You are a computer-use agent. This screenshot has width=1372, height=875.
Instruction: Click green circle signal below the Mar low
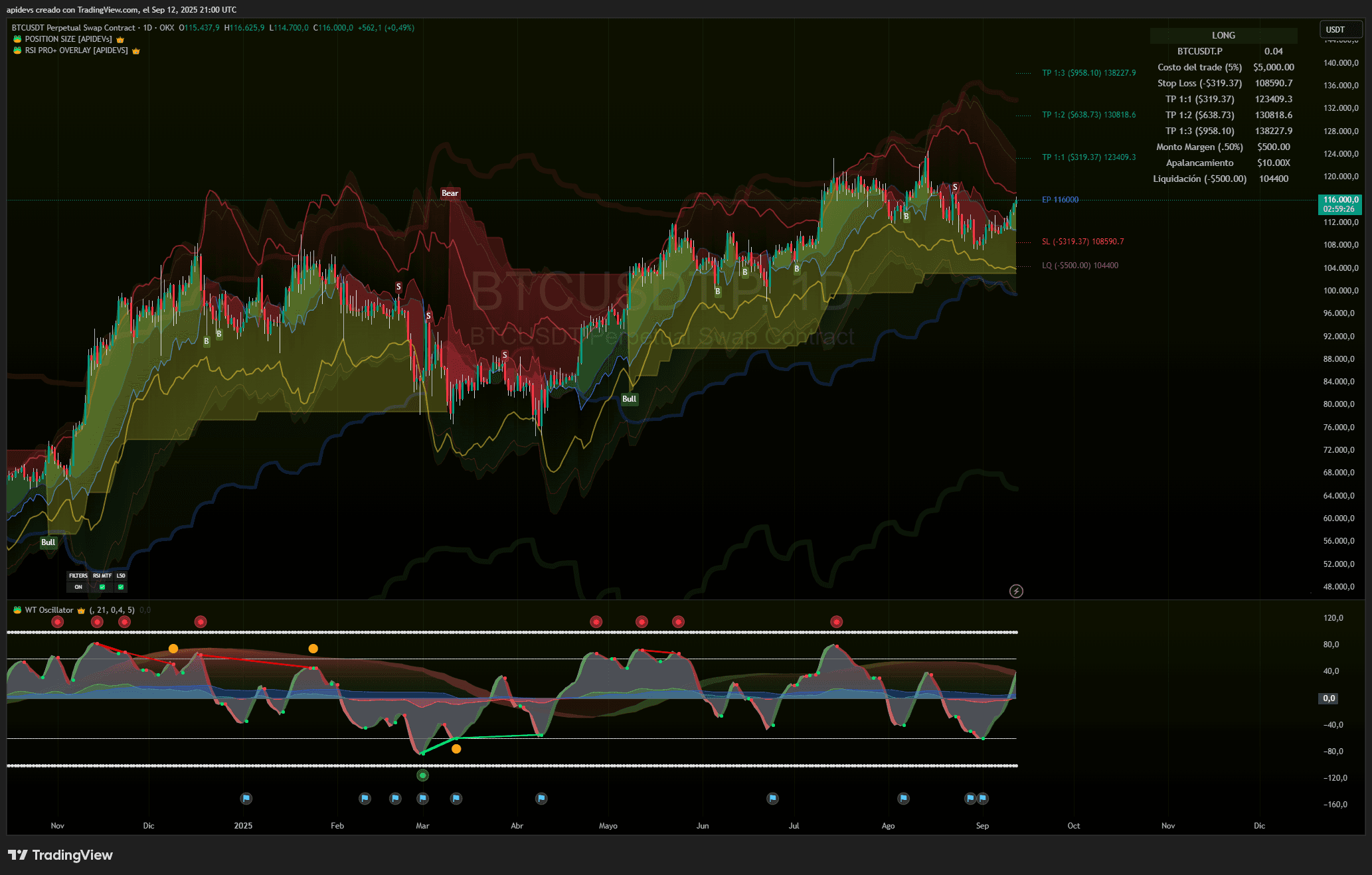coord(423,775)
